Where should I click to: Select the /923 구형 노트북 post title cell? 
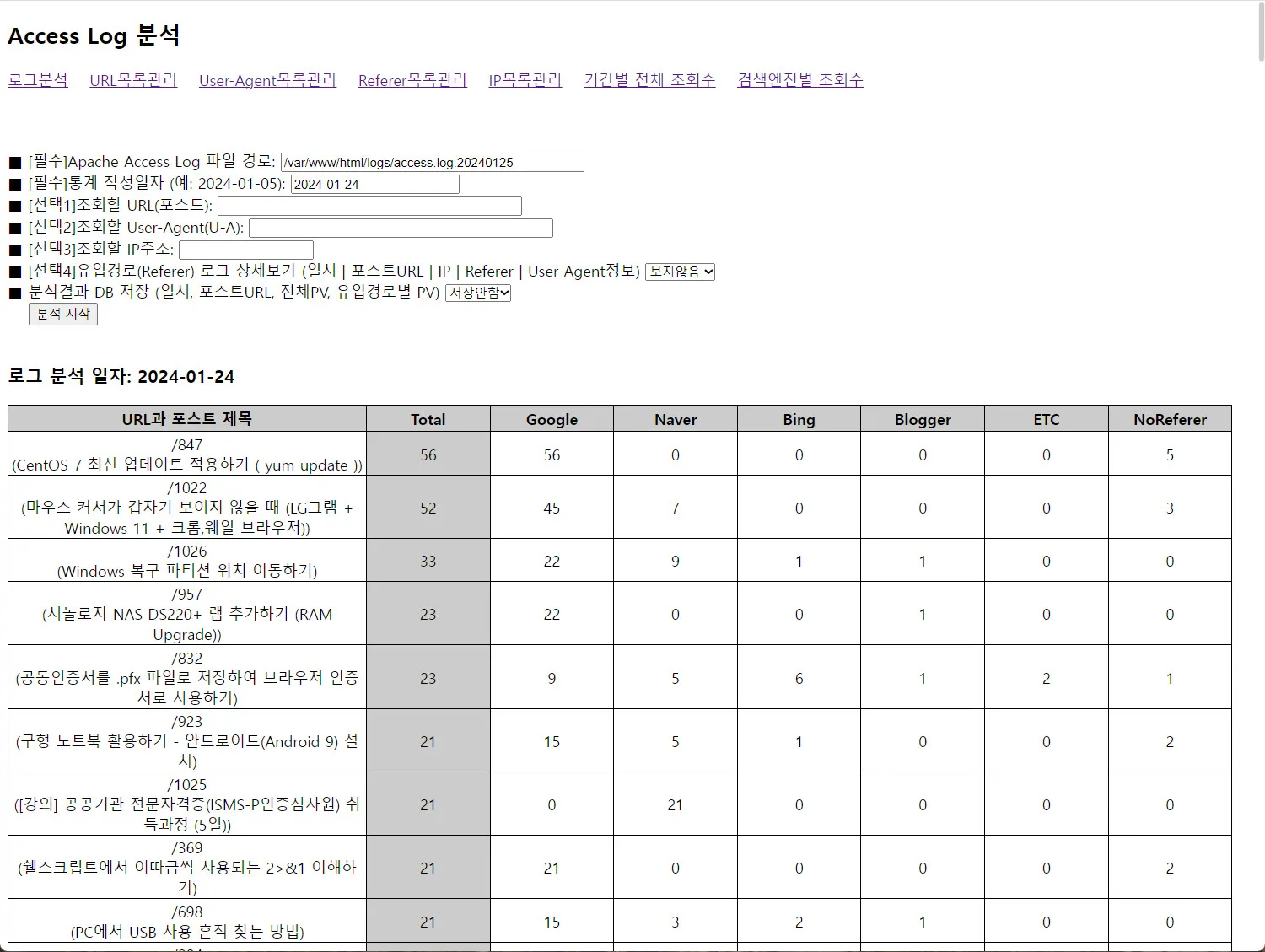point(187,741)
